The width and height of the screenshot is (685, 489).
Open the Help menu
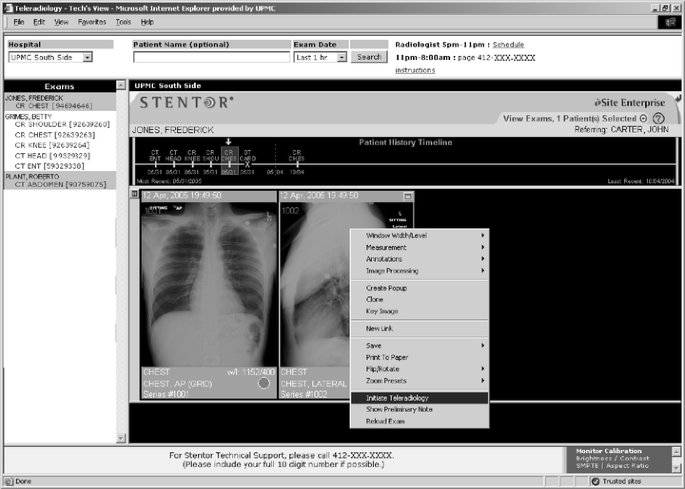(147, 22)
